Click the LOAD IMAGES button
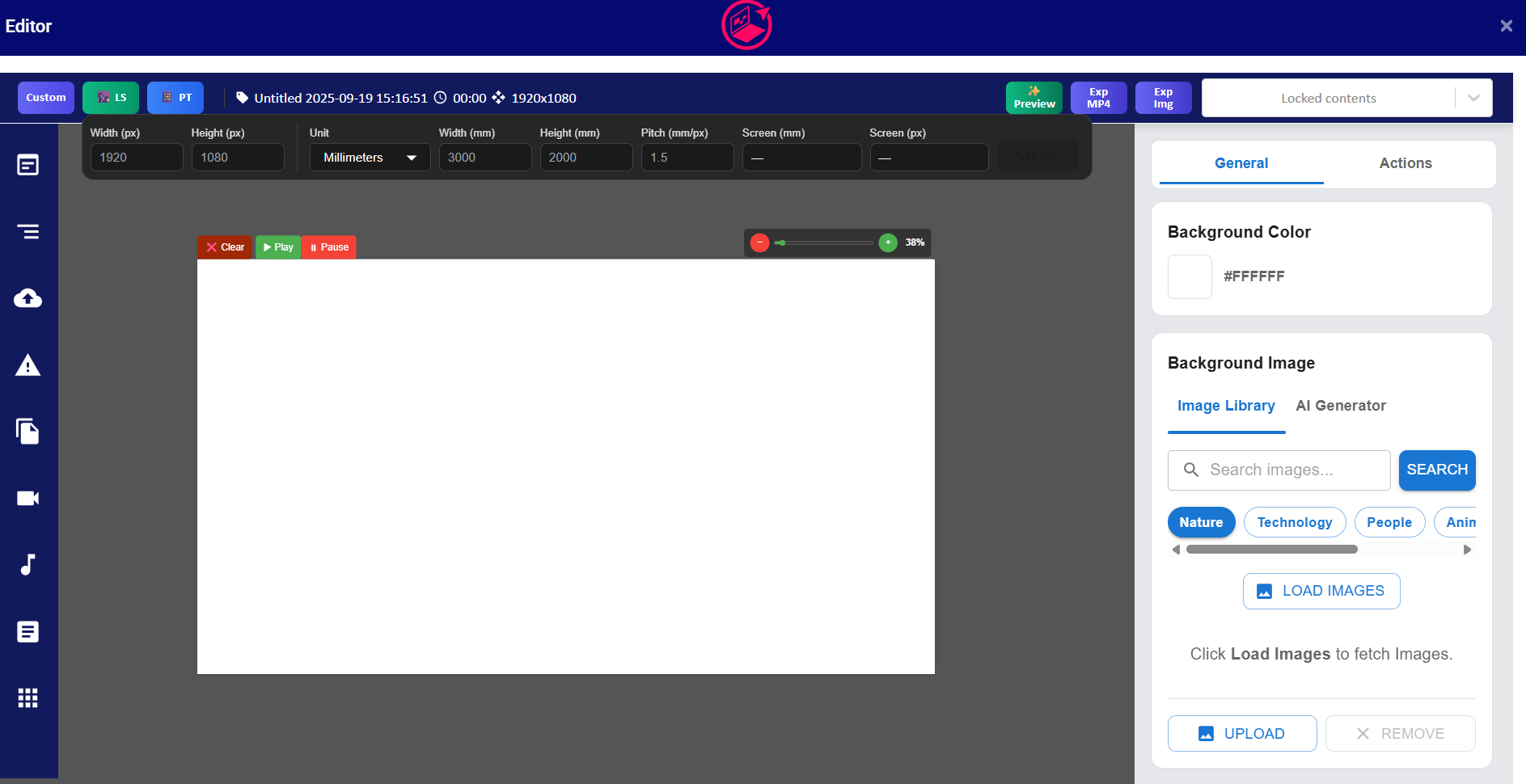 (1321, 591)
